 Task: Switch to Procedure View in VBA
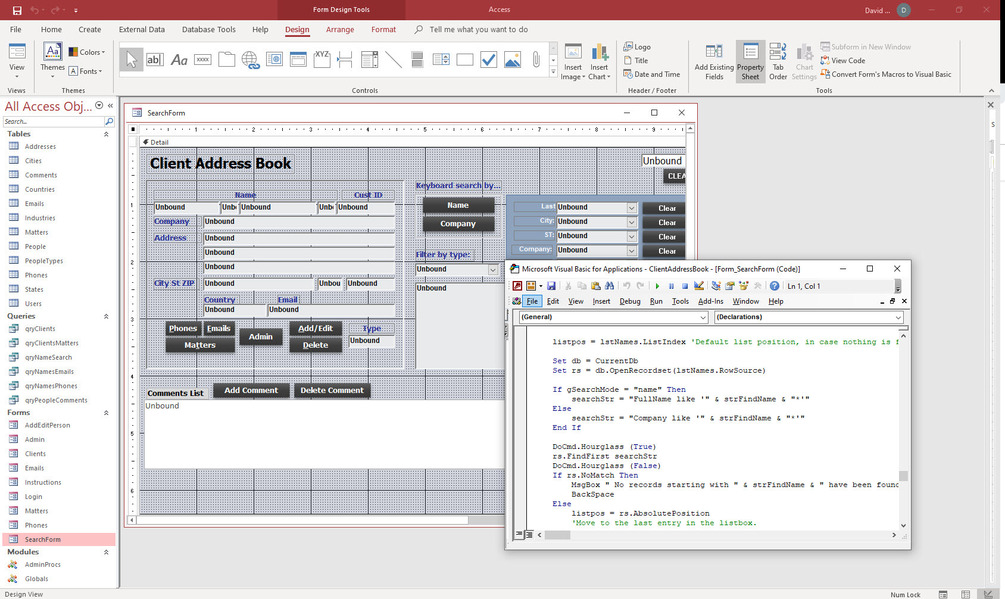point(519,534)
